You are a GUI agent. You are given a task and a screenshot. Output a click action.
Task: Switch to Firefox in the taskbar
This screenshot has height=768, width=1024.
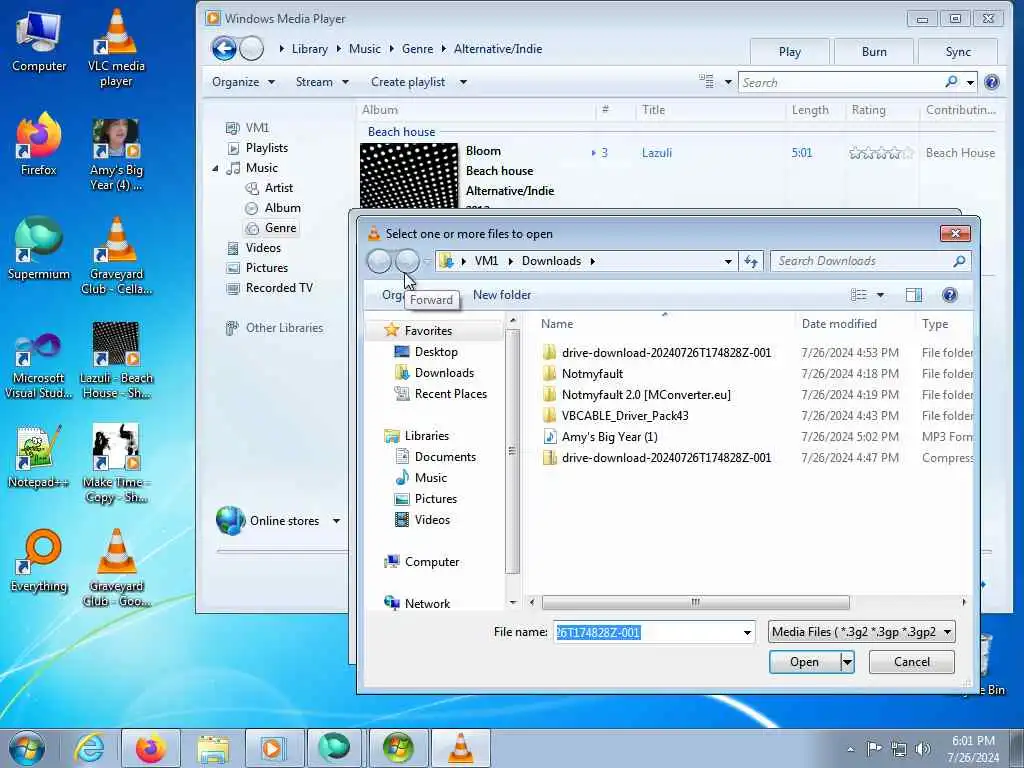pos(150,748)
